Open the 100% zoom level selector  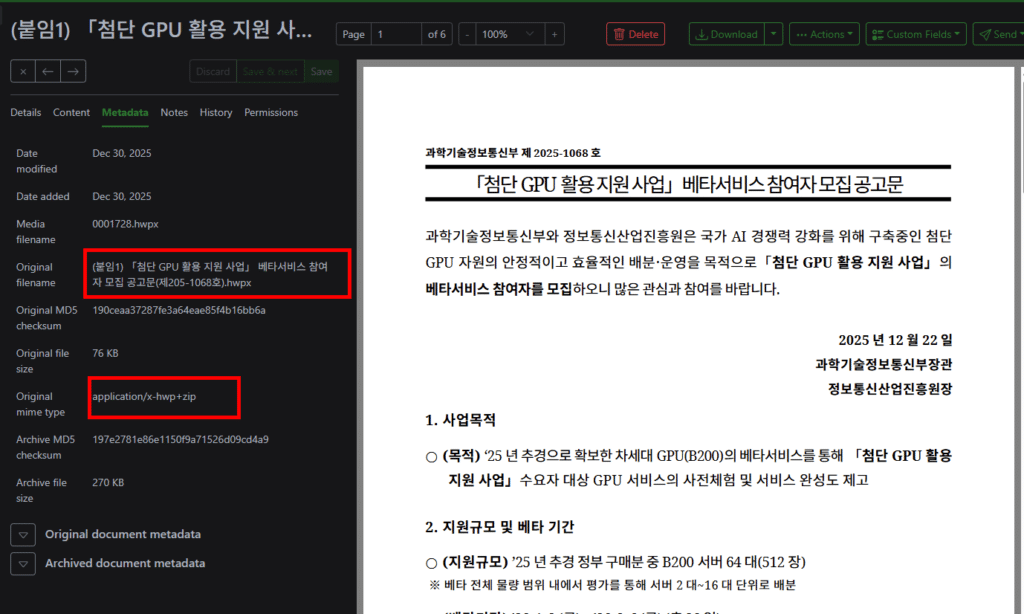[x=509, y=34]
